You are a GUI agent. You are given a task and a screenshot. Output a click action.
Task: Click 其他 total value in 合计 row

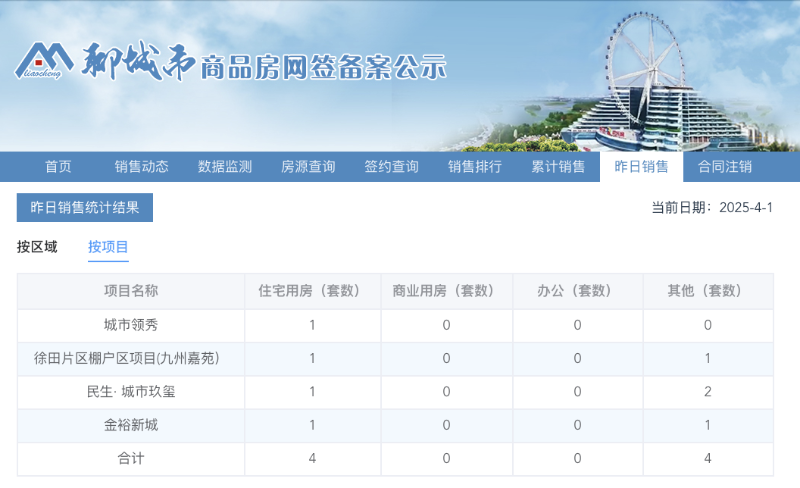click(708, 458)
